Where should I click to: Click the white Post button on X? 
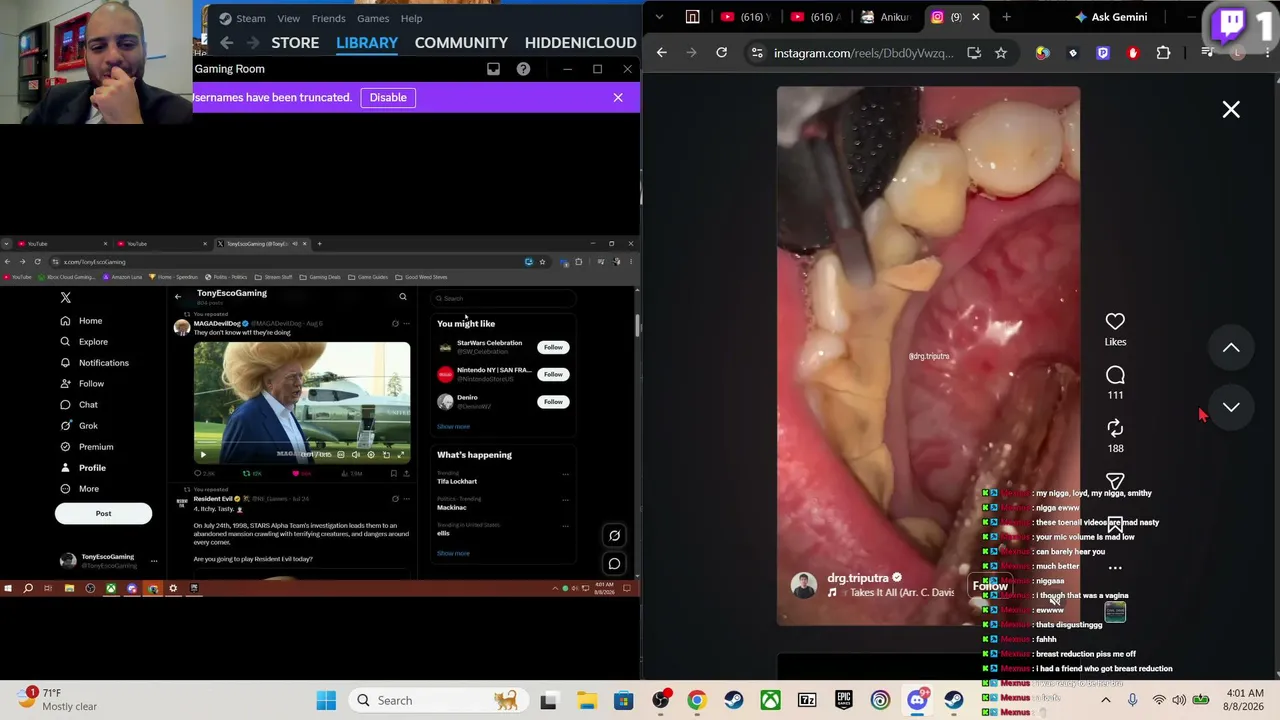click(103, 513)
